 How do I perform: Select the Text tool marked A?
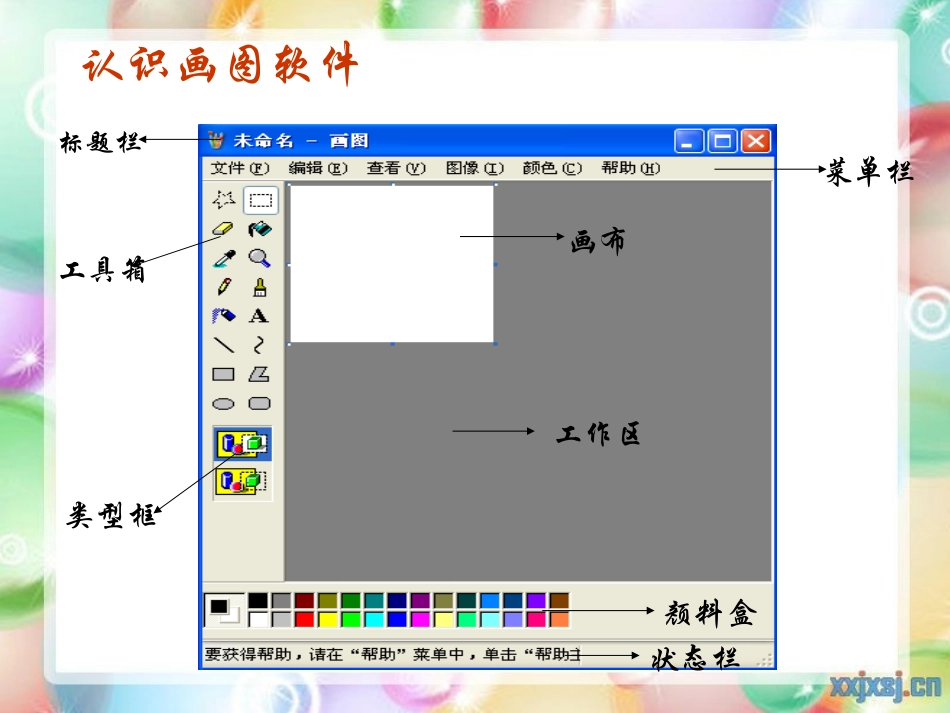[259, 316]
